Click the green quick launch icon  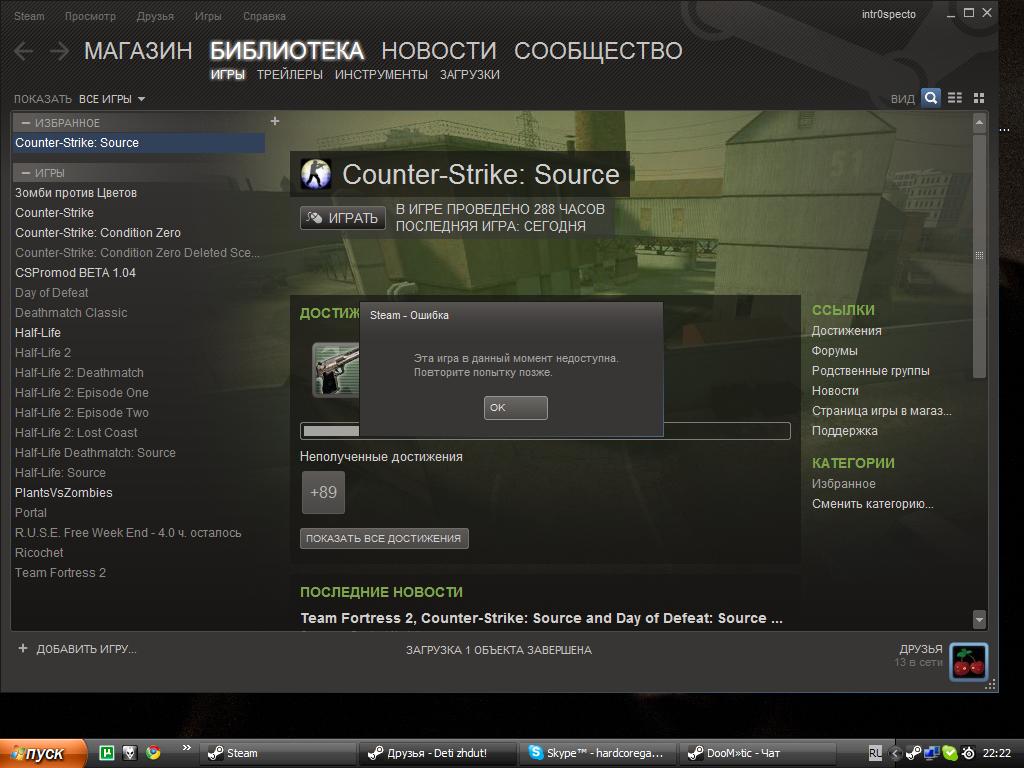tap(106, 753)
